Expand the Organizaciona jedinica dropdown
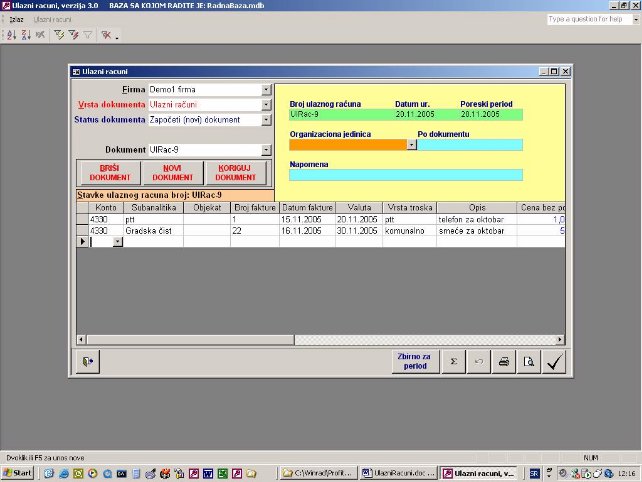This screenshot has width=642, height=482. (411, 145)
